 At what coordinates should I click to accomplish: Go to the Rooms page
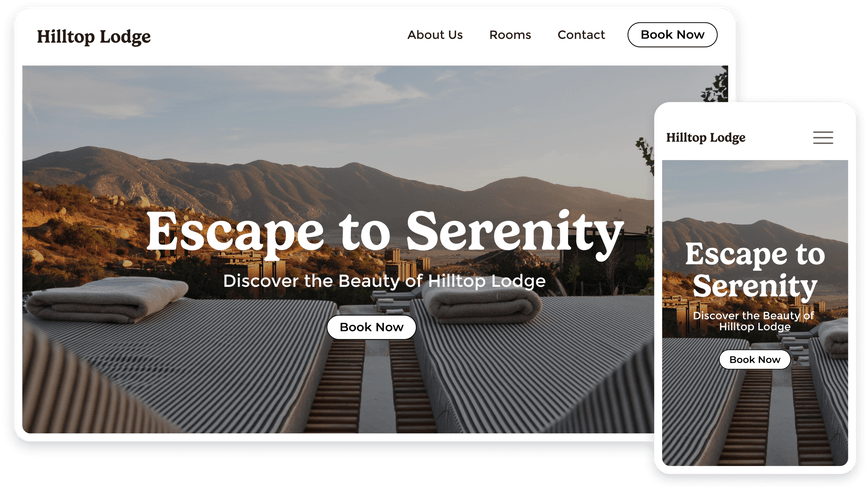point(510,35)
